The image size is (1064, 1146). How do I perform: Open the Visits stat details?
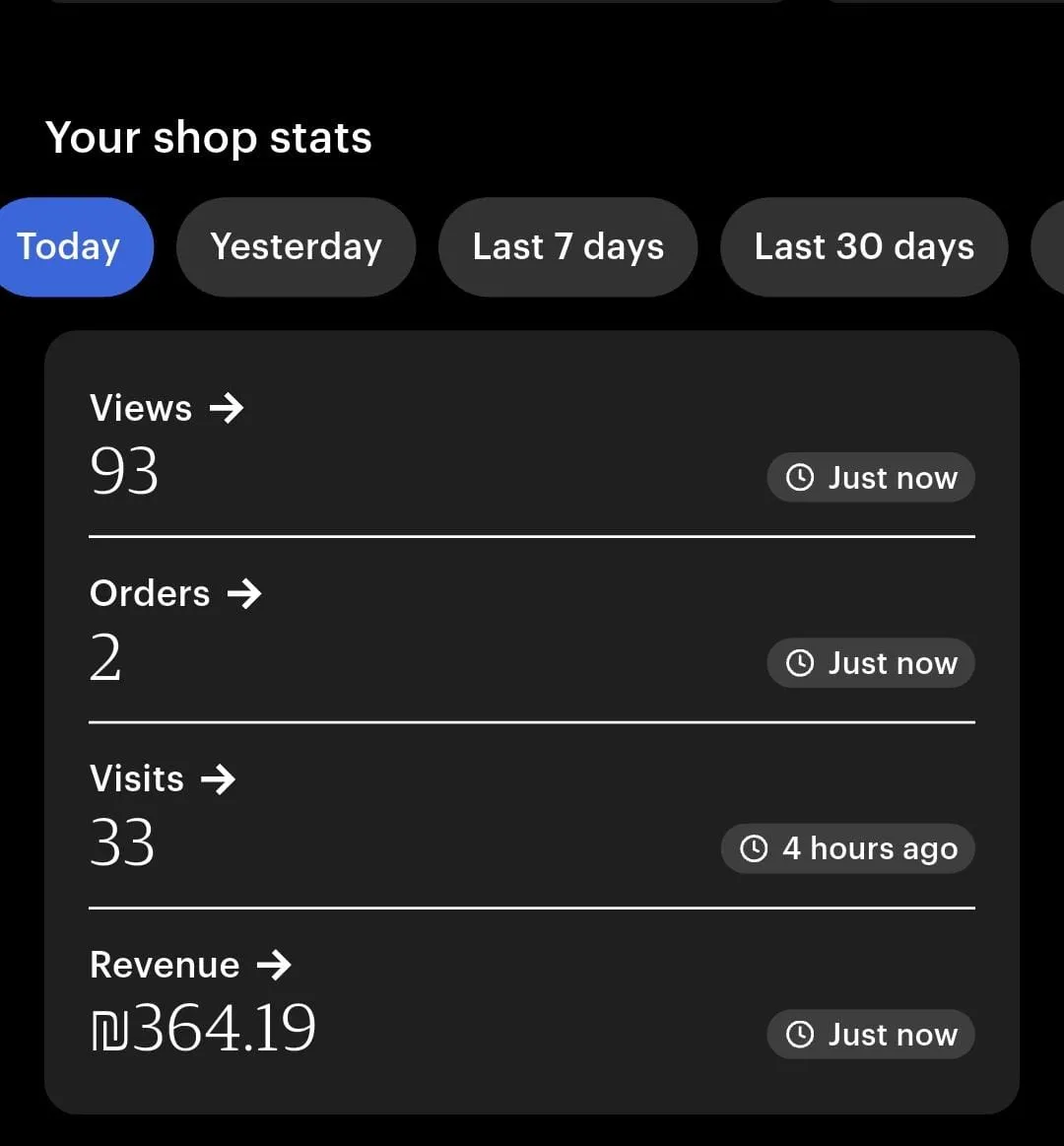pos(137,779)
